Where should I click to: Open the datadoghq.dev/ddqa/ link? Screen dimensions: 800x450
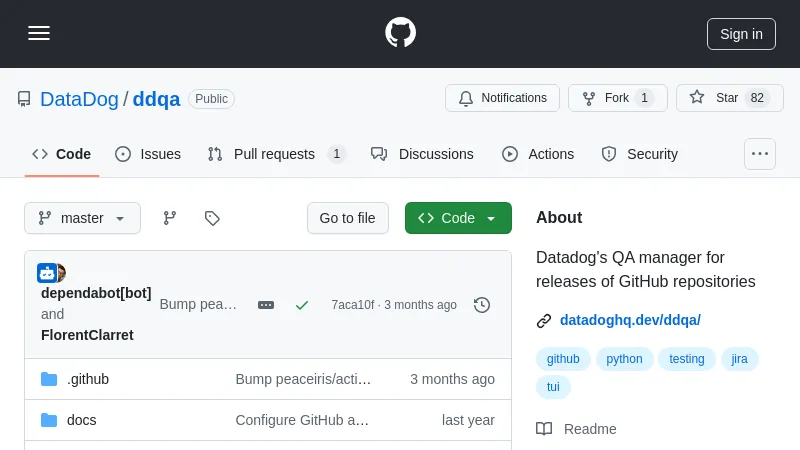(x=630, y=320)
